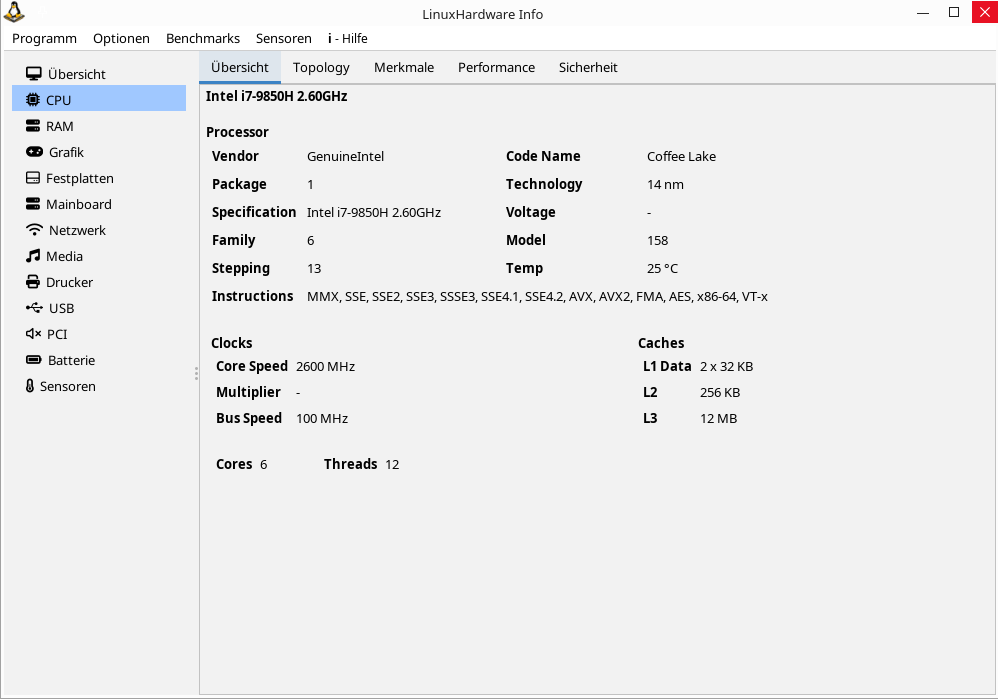Click the Drucker printer icon

point(32,282)
